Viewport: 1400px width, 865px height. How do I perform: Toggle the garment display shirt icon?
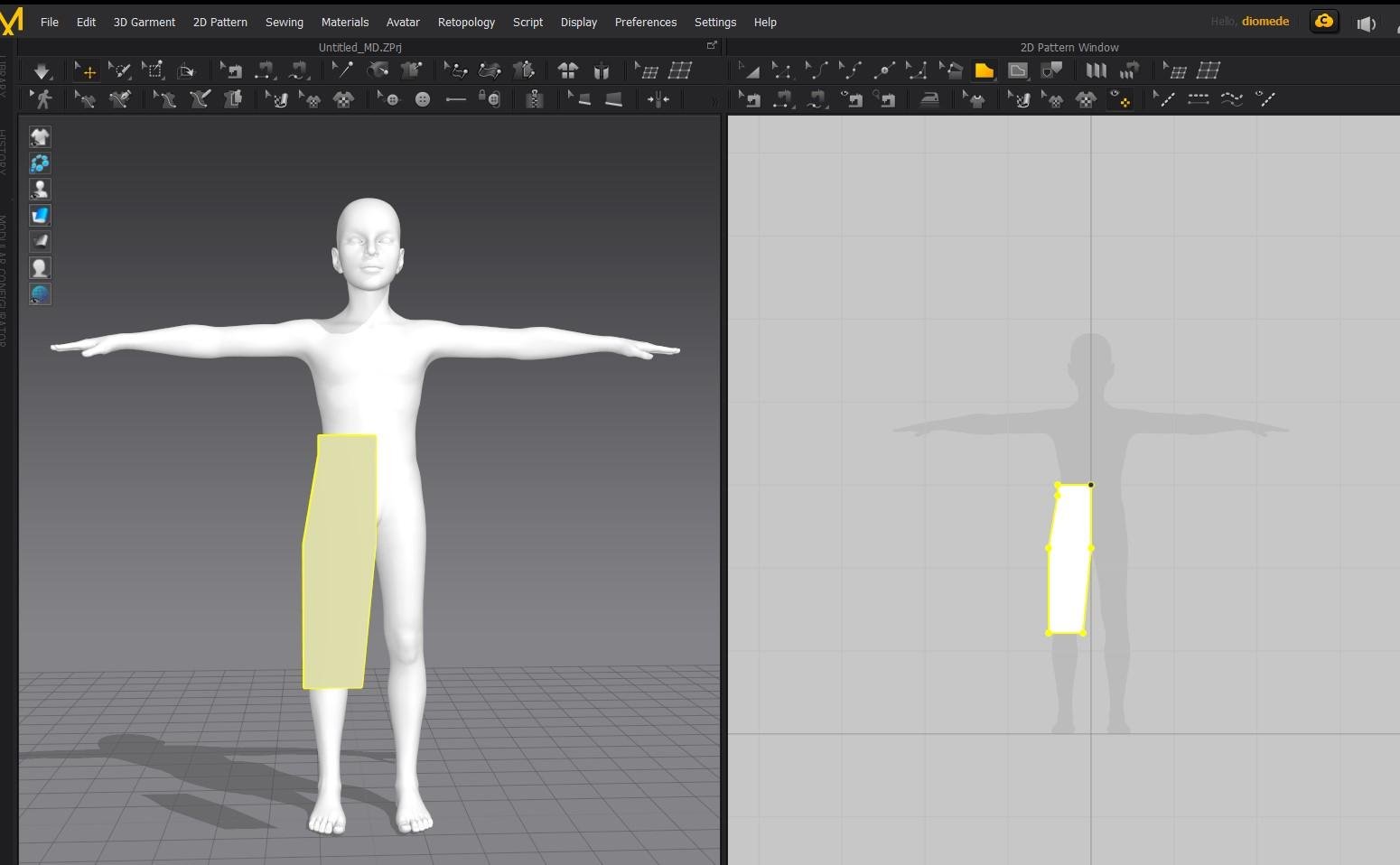(x=40, y=137)
